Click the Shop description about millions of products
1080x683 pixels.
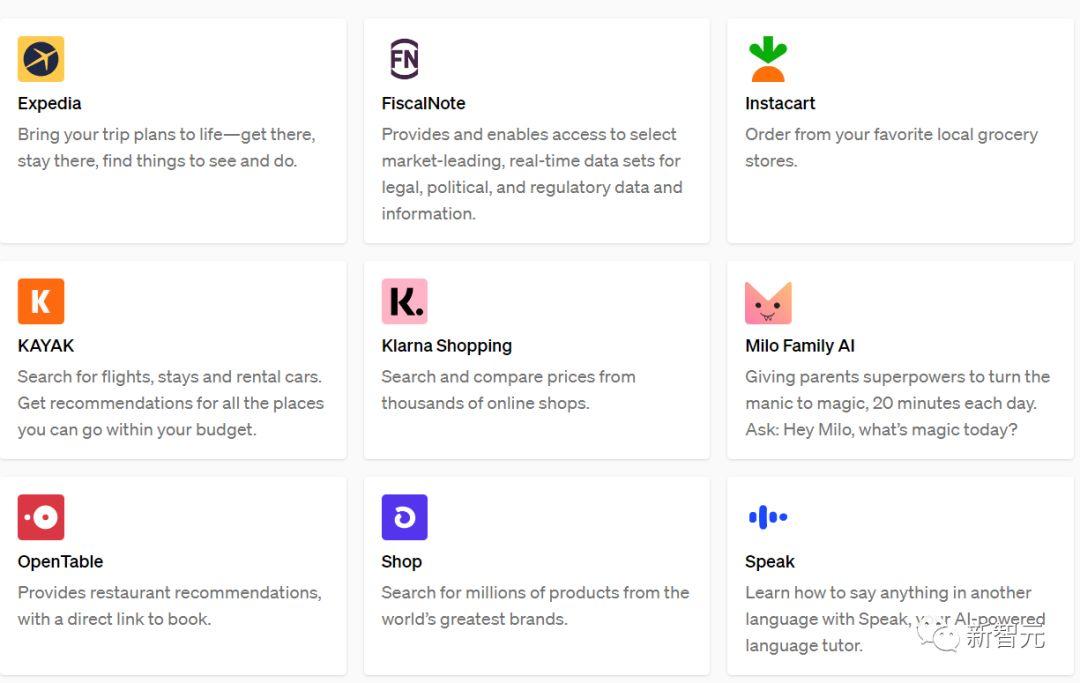[535, 606]
